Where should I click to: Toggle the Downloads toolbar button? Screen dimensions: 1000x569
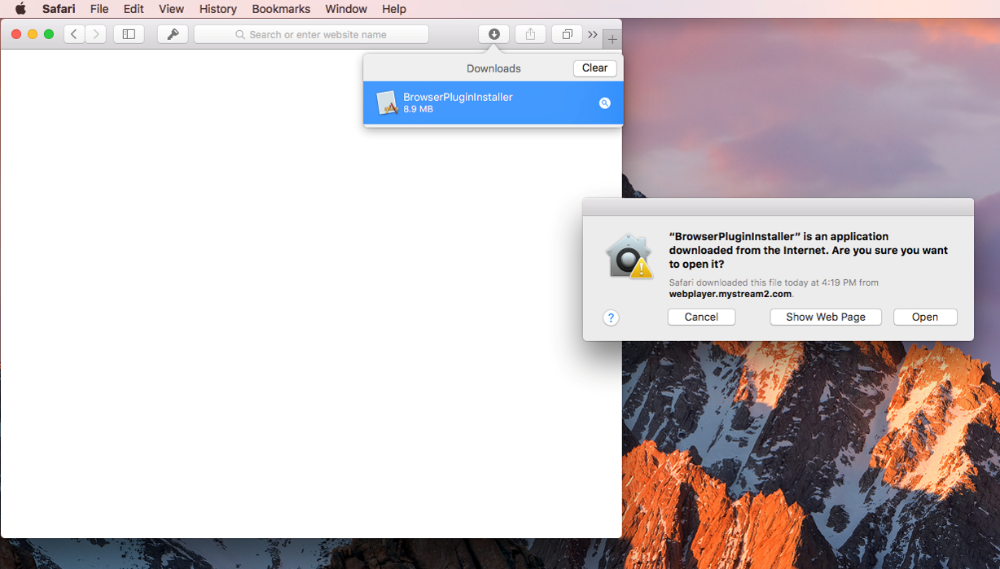coord(494,34)
